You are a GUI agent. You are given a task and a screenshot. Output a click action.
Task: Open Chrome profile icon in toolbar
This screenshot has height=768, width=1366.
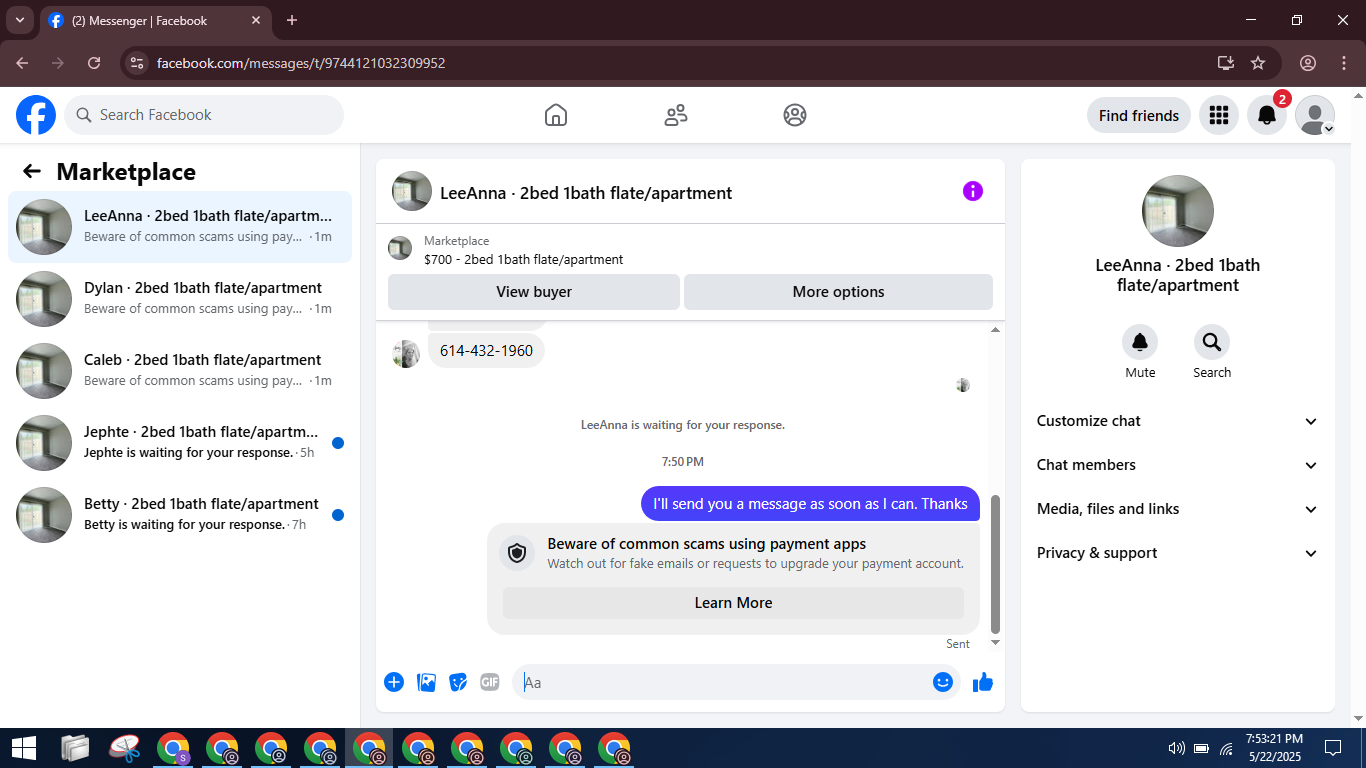click(x=1308, y=63)
